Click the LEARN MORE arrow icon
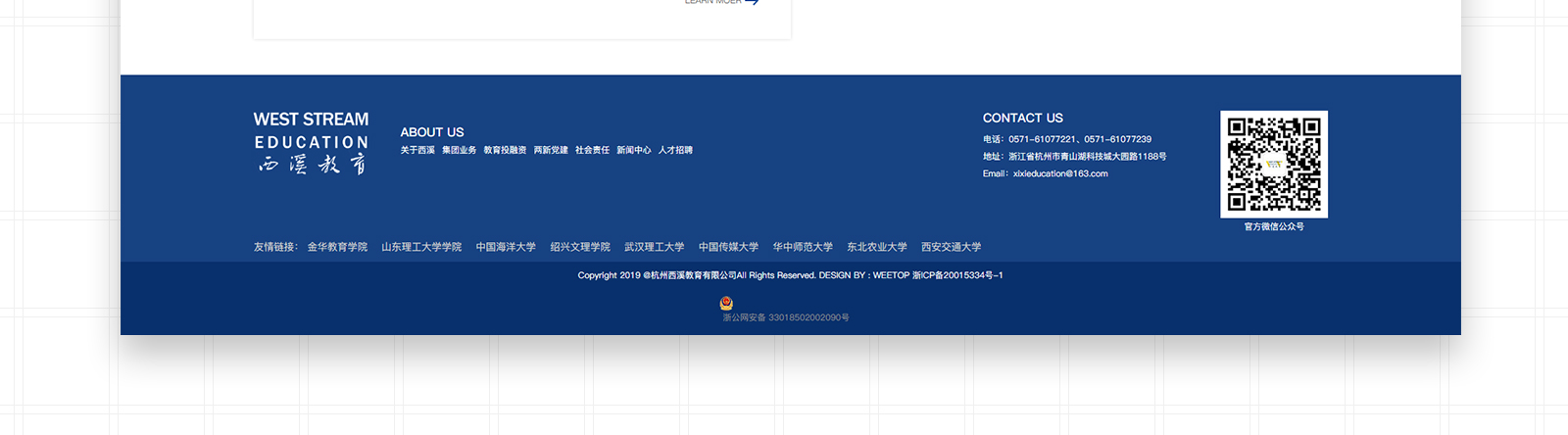Screen dimensions: 1568x435 (752, 2)
